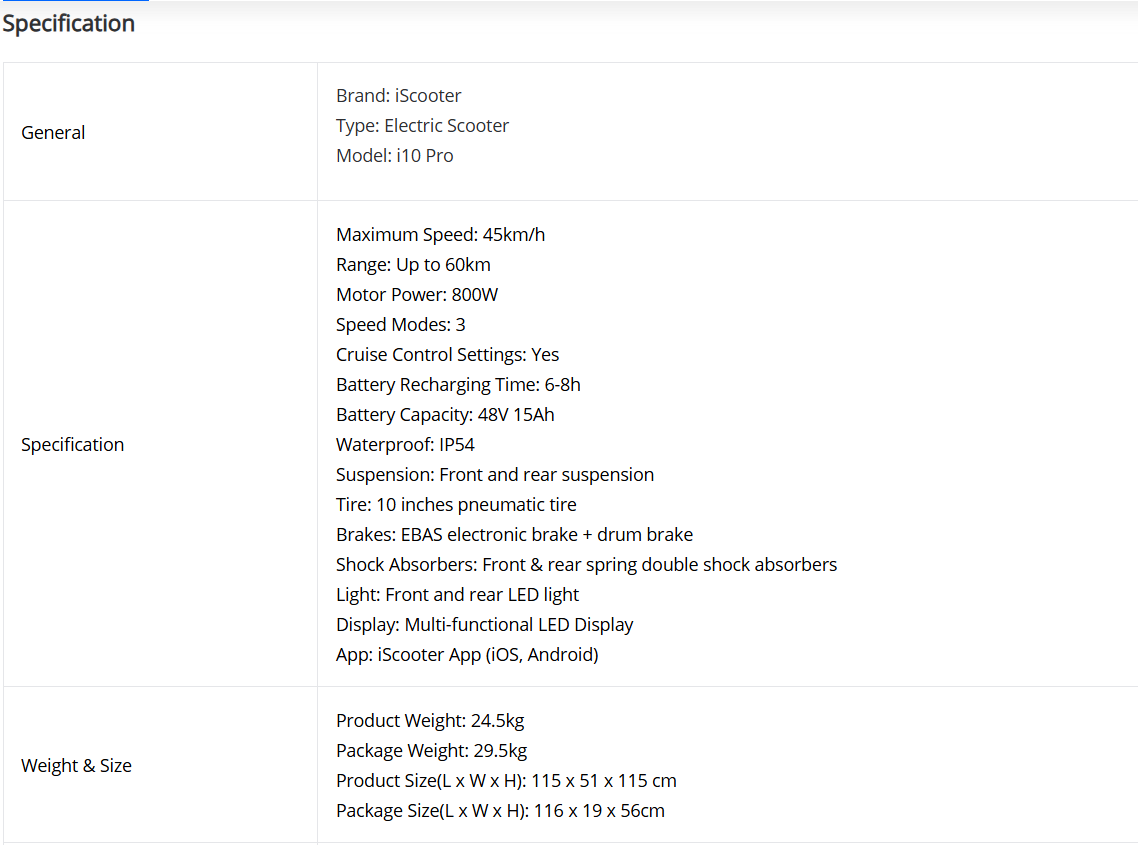Click 'Maximum Speed: 45km/h' text
Image resolution: width=1138 pixels, height=845 pixels.
pos(441,234)
